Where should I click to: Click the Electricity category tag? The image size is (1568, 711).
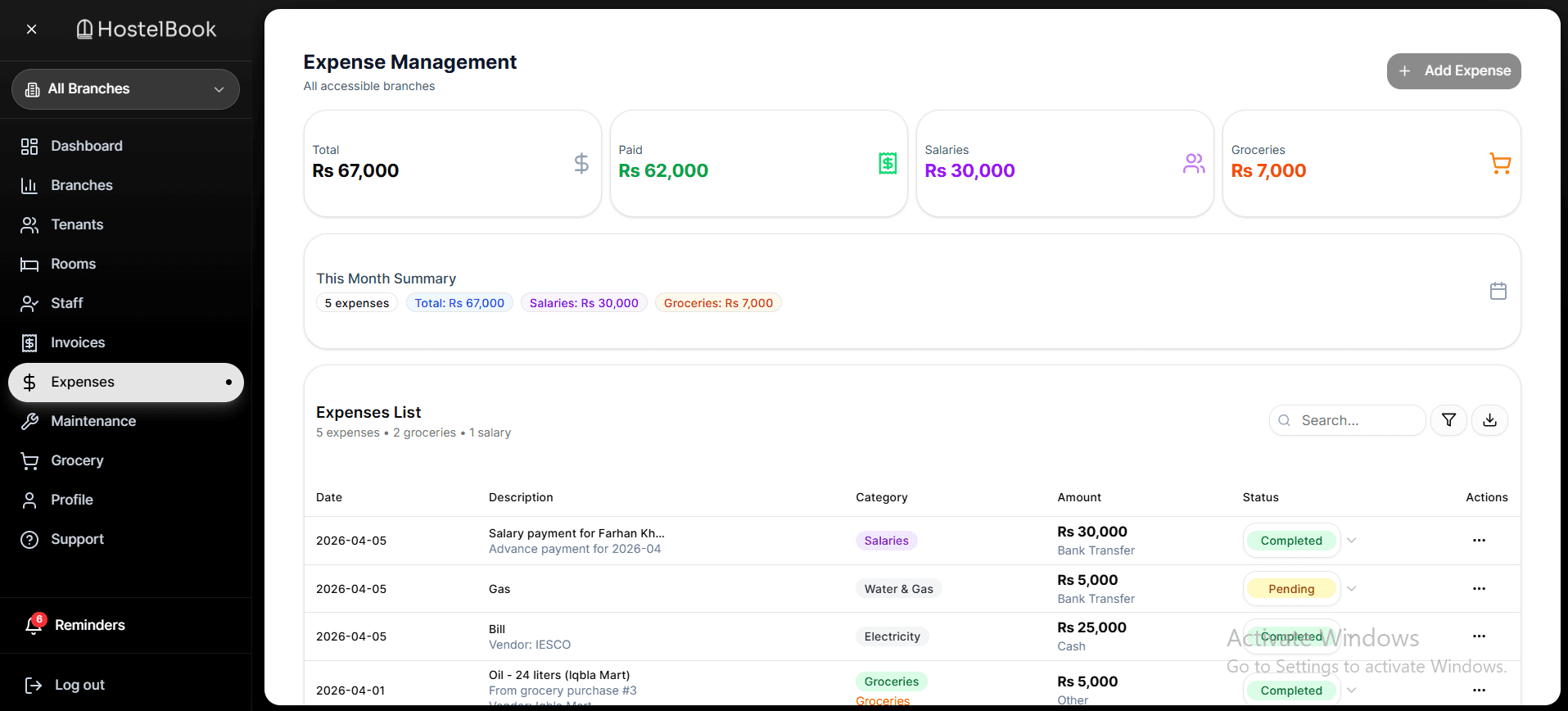(x=892, y=636)
